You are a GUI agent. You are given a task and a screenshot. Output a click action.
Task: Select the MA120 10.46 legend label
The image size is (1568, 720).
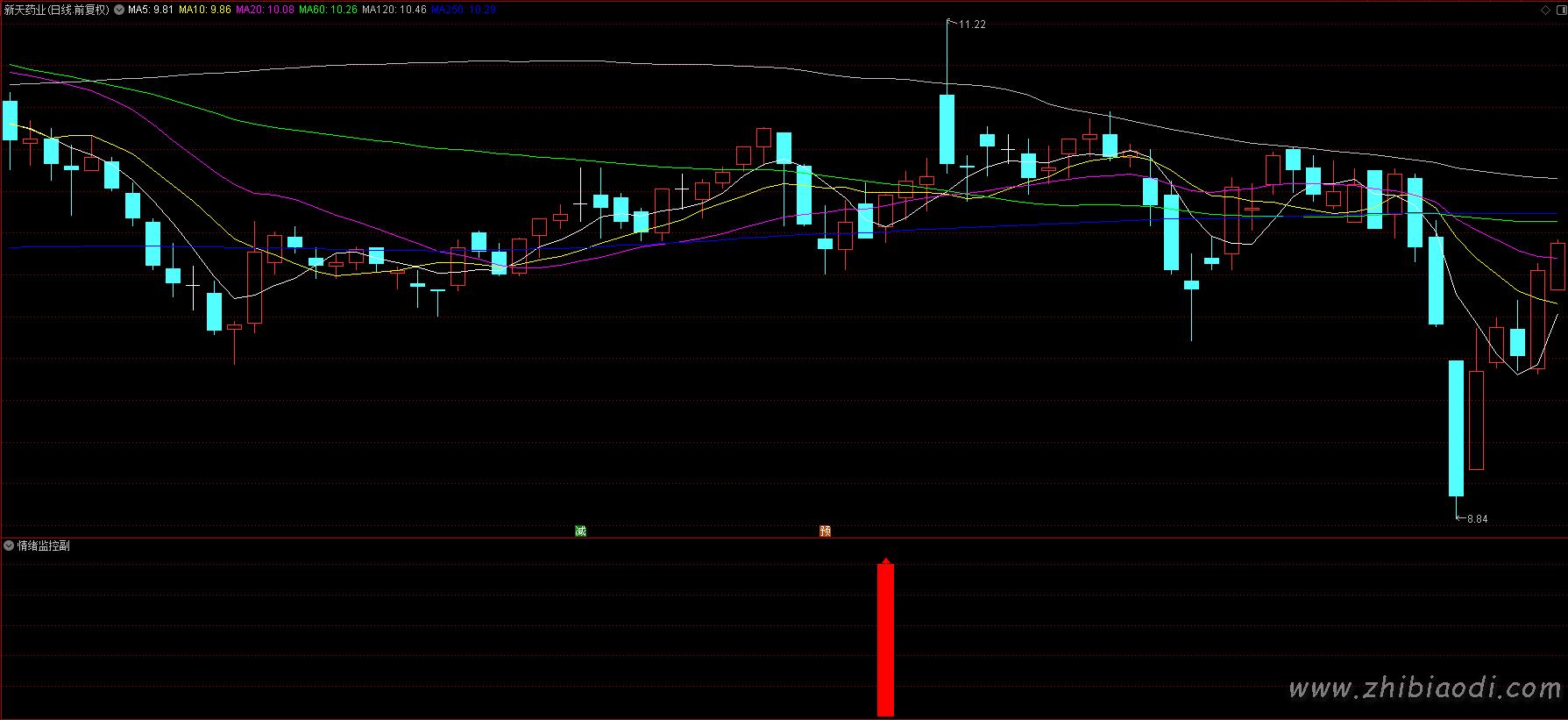click(394, 10)
